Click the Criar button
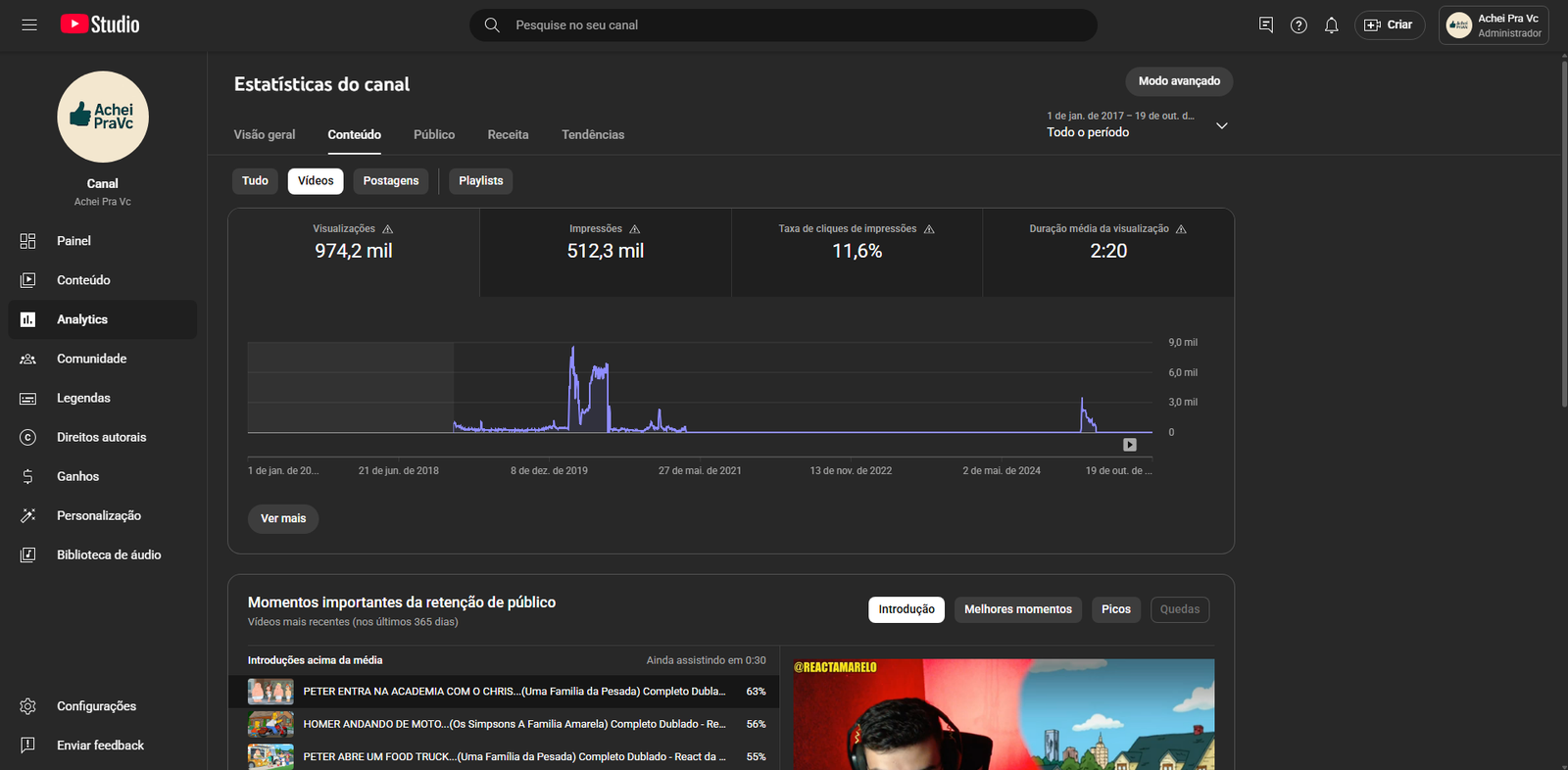Viewport: 1568px width, 770px height. point(1390,24)
